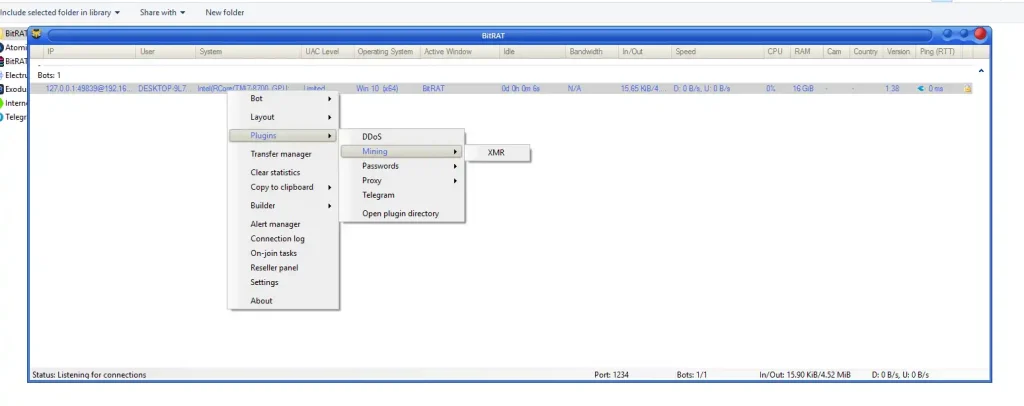This screenshot has width=1024, height=406.
Task: Click the ping arrow icon beside 0 ms
Action: (x=921, y=89)
